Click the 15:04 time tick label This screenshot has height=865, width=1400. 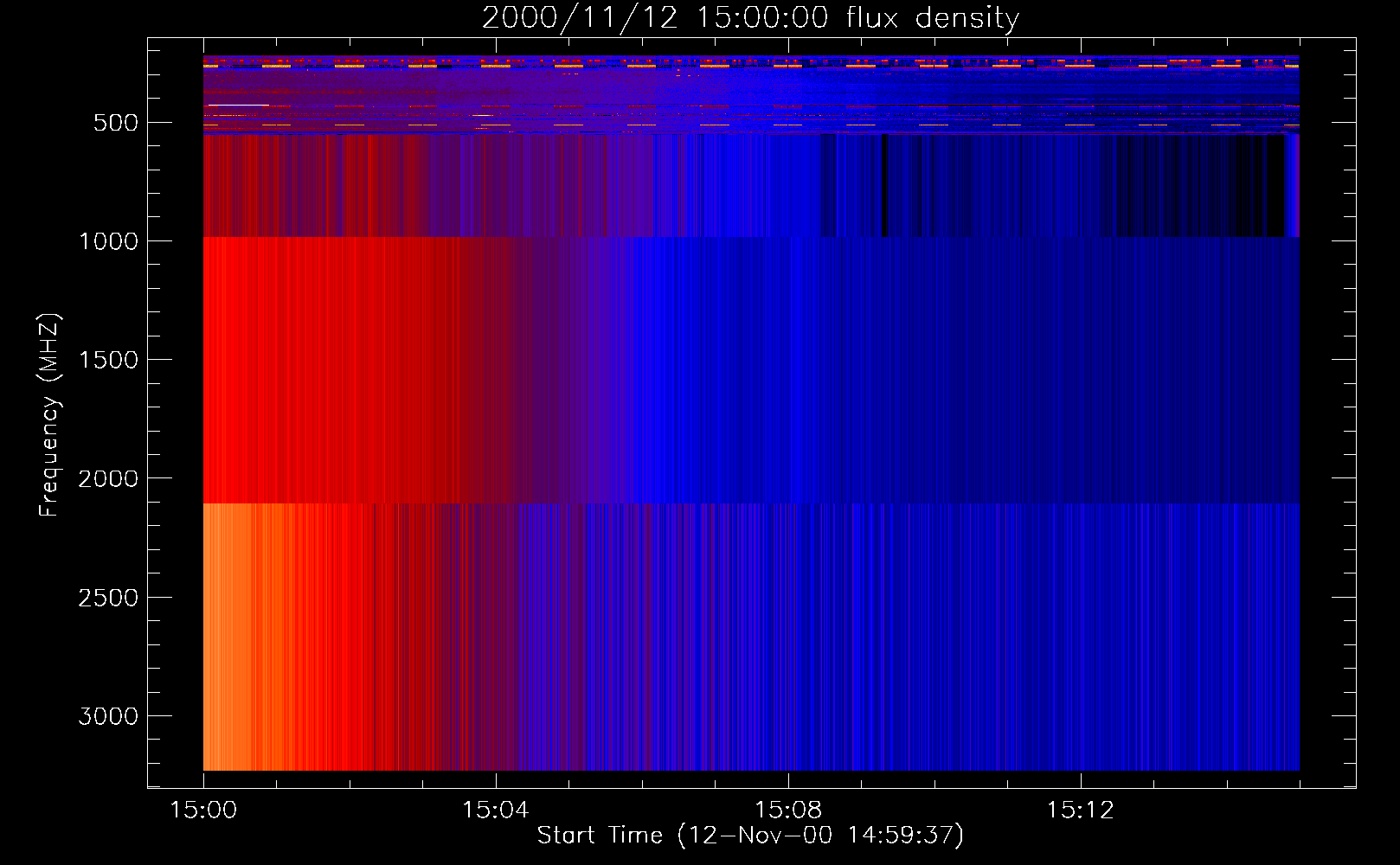click(x=495, y=811)
